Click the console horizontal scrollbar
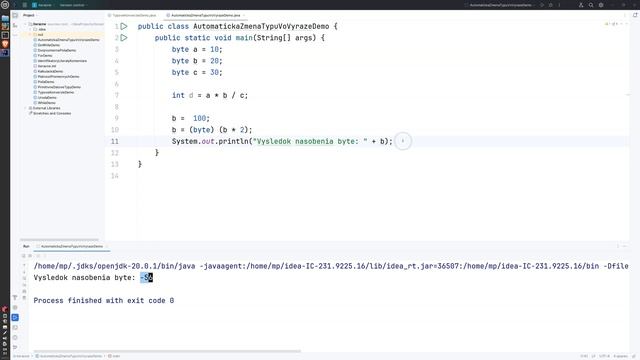 (167, 351)
